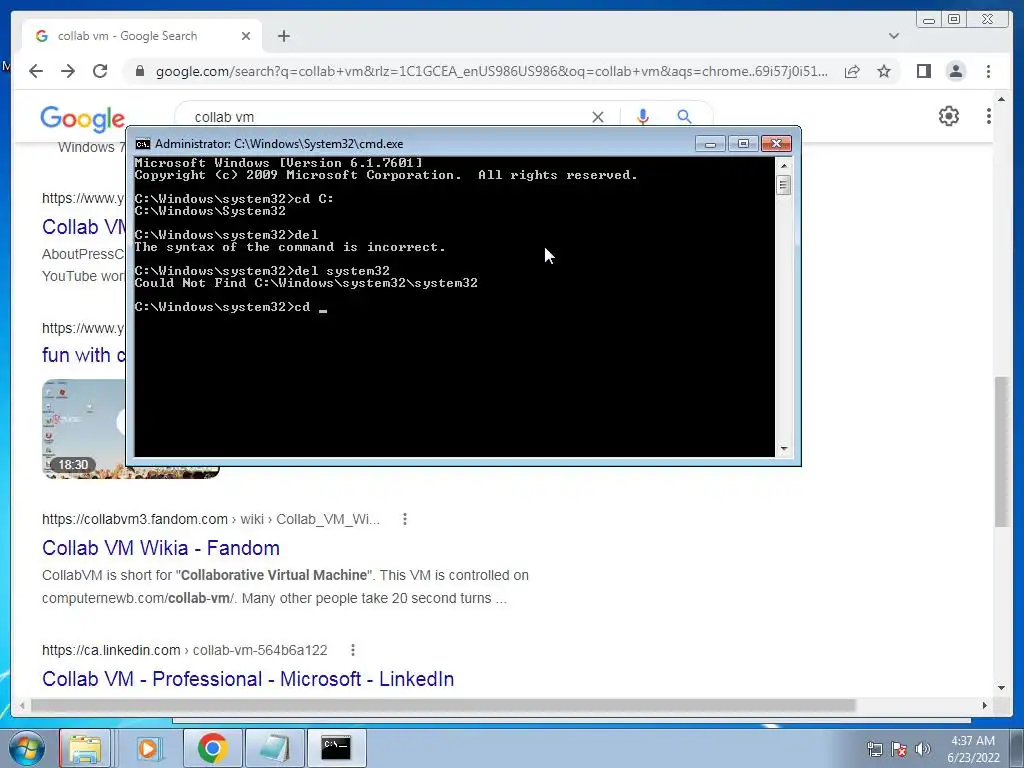The image size is (1024, 768).
Task: Click 'The syntax of the command is incorrect' text
Action: [290, 247]
